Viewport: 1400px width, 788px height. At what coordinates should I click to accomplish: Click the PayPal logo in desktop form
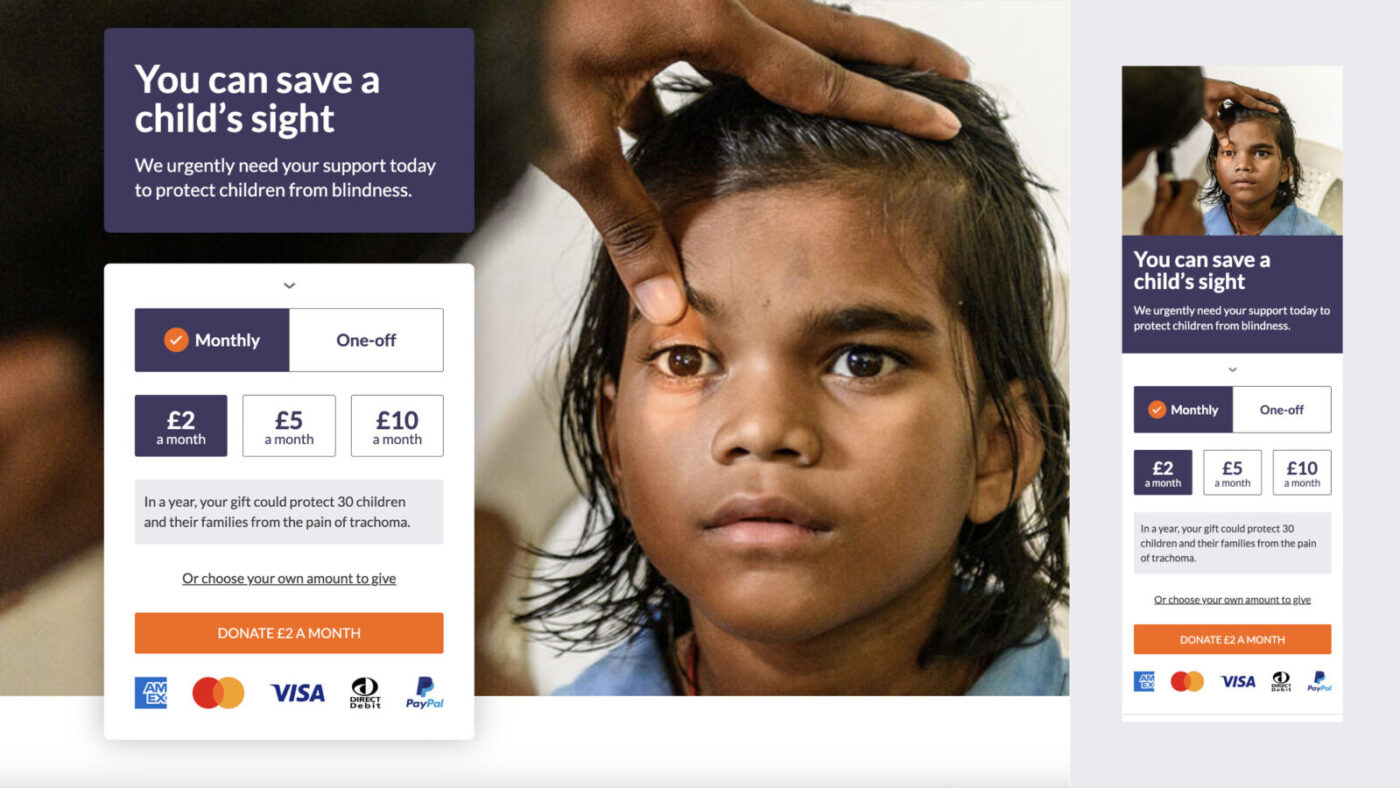click(424, 692)
